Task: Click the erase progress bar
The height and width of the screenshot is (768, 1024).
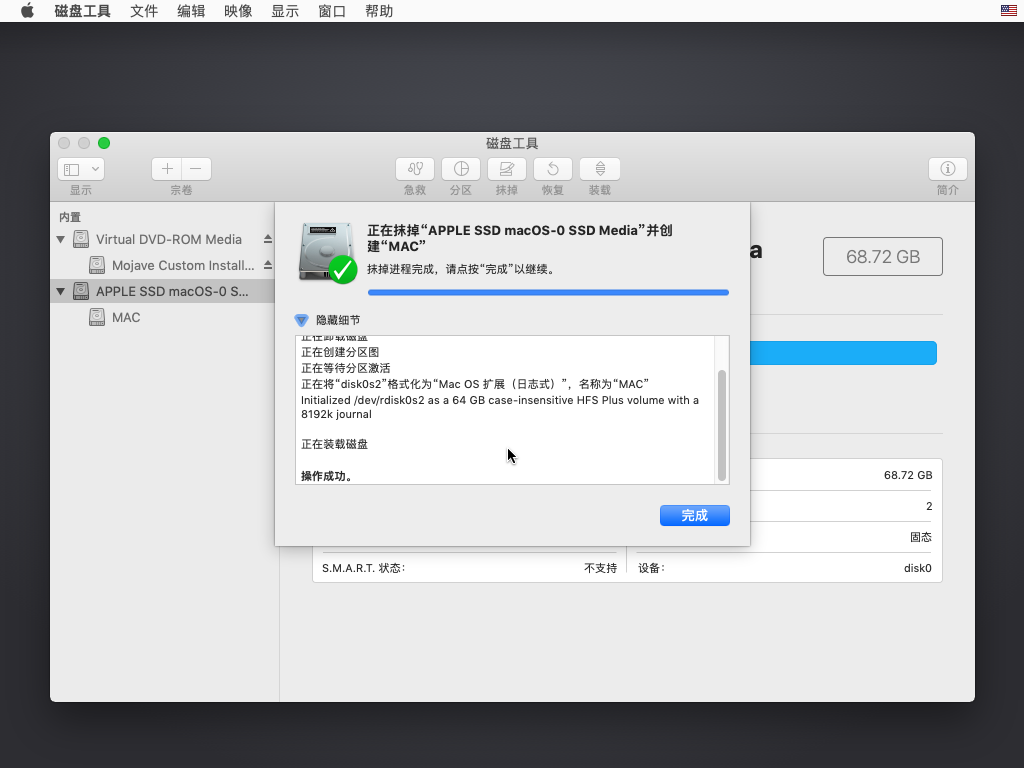Action: [548, 293]
